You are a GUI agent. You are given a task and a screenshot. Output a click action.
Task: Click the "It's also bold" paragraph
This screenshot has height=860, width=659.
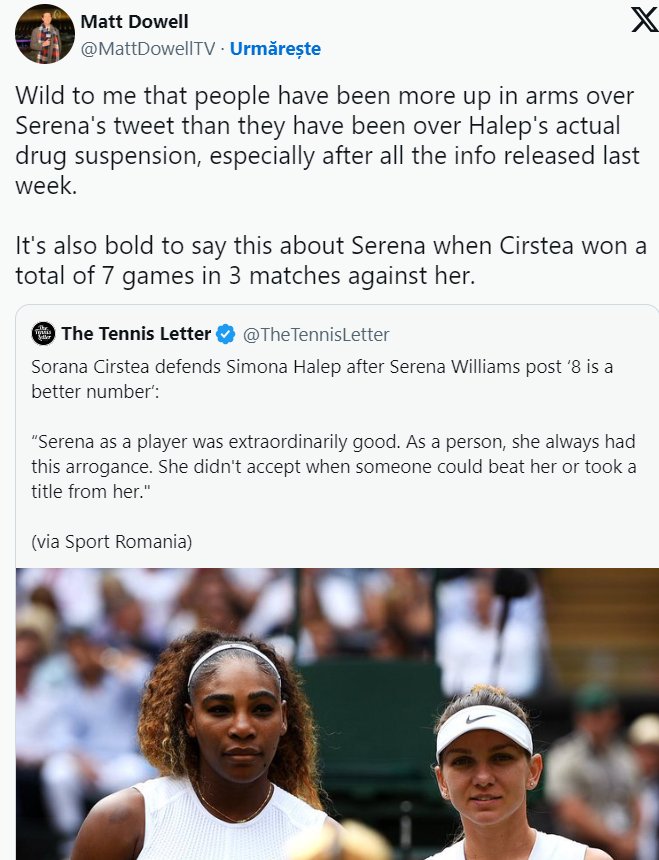[330, 260]
